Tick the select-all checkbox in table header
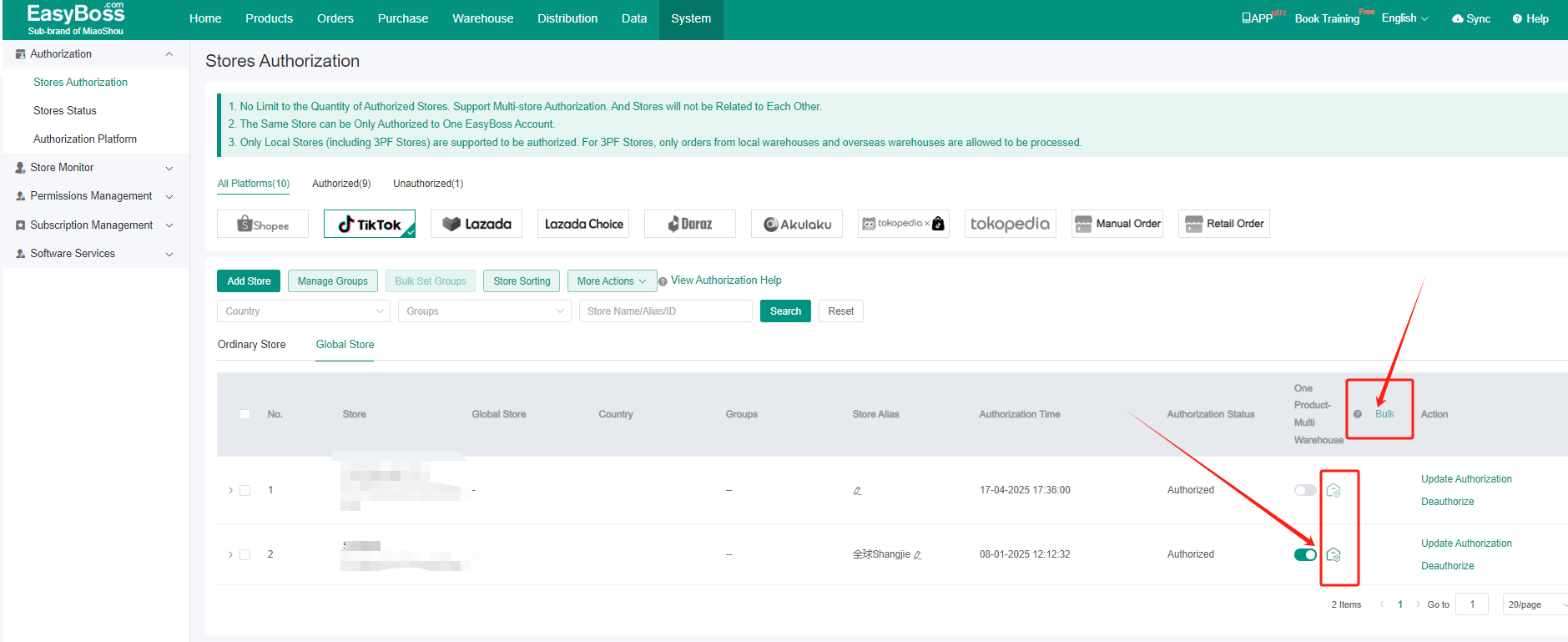This screenshot has height=642, width=1568. tap(245, 414)
